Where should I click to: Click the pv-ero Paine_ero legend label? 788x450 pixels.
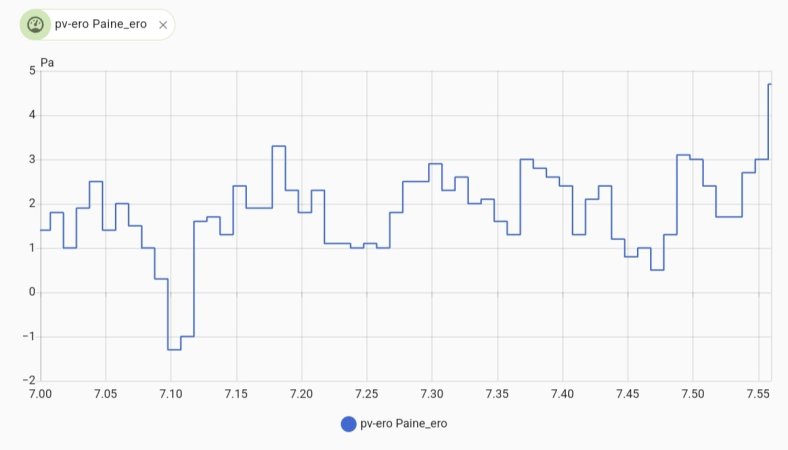pyautogui.click(x=404, y=423)
